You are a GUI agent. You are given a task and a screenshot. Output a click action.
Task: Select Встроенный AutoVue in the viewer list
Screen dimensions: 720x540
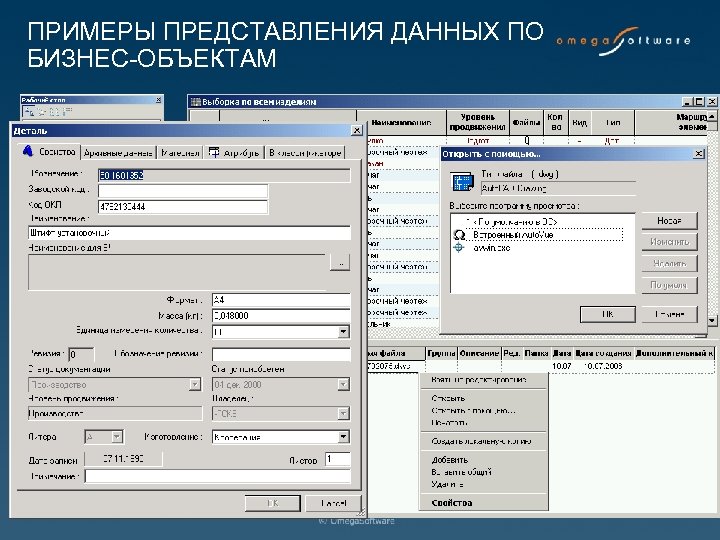[x=513, y=235]
